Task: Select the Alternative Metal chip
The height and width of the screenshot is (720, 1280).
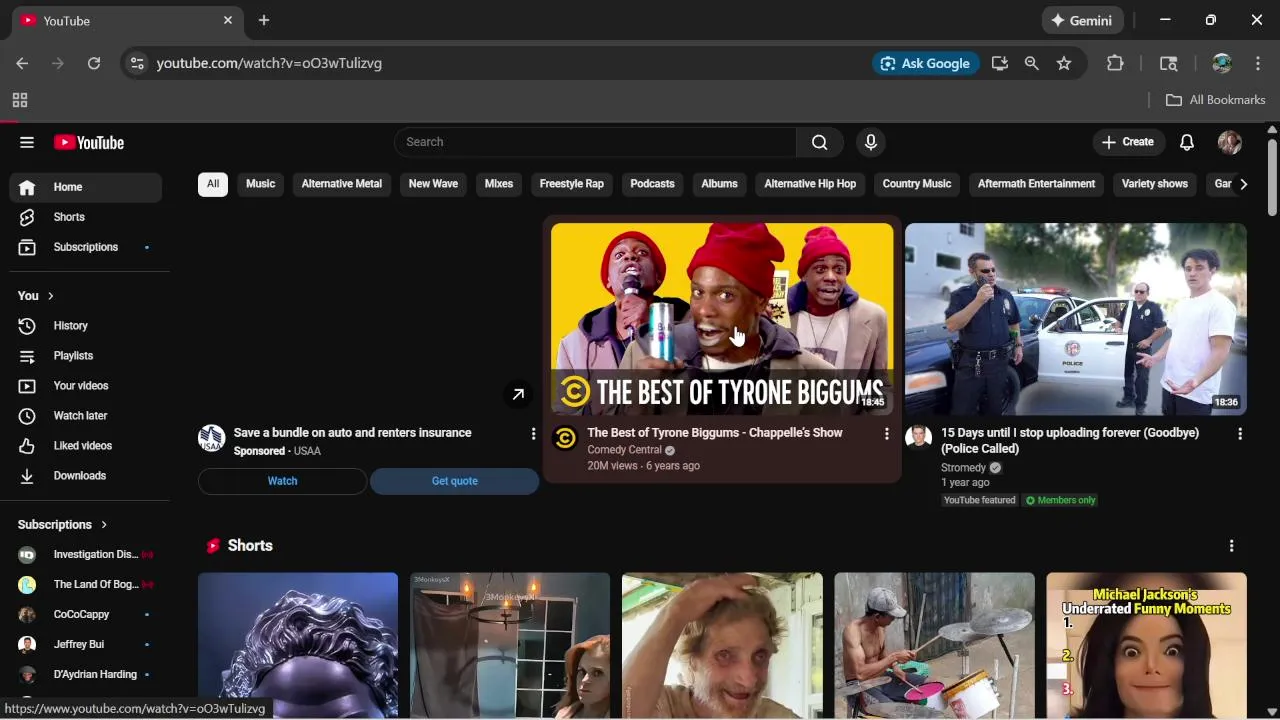Action: point(342,184)
